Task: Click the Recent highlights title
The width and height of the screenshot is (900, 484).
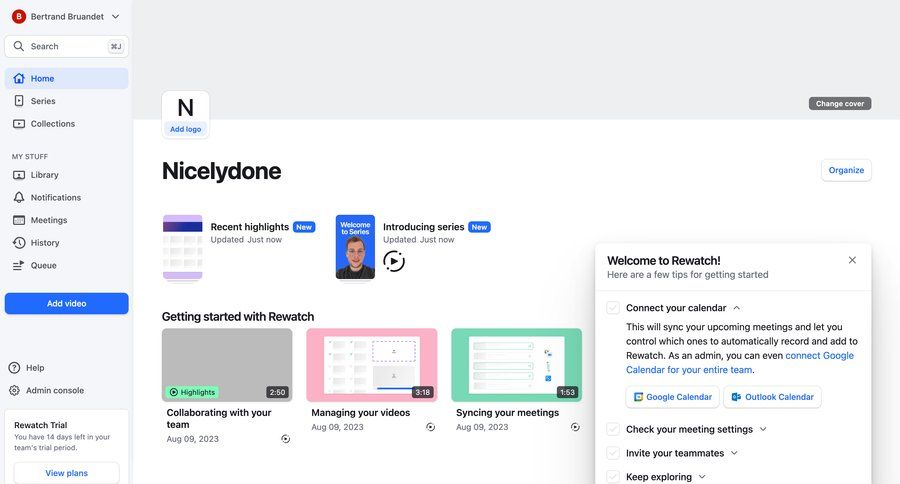Action: pyautogui.click(x=250, y=227)
